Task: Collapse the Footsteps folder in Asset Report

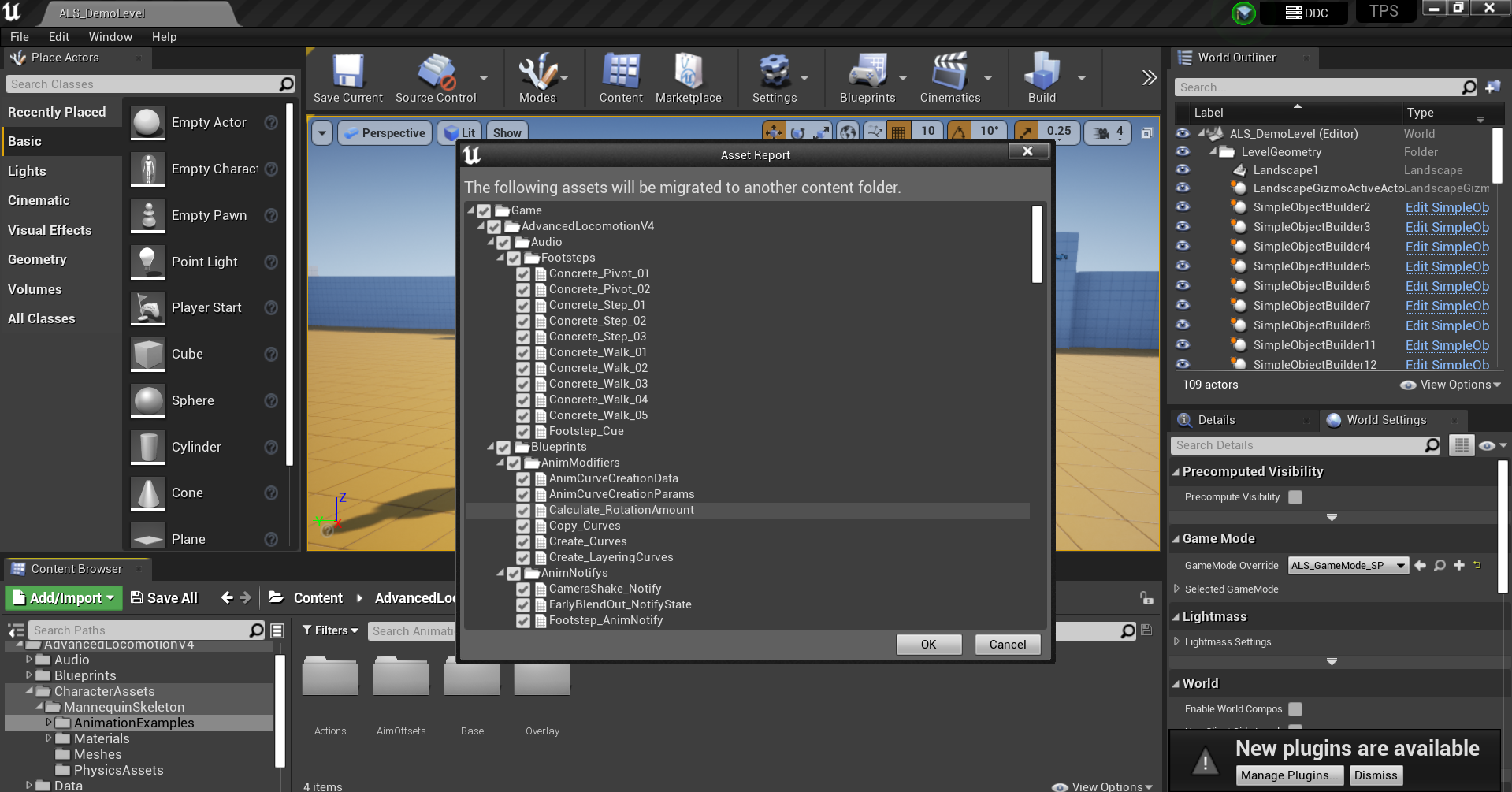Action: [x=500, y=258]
